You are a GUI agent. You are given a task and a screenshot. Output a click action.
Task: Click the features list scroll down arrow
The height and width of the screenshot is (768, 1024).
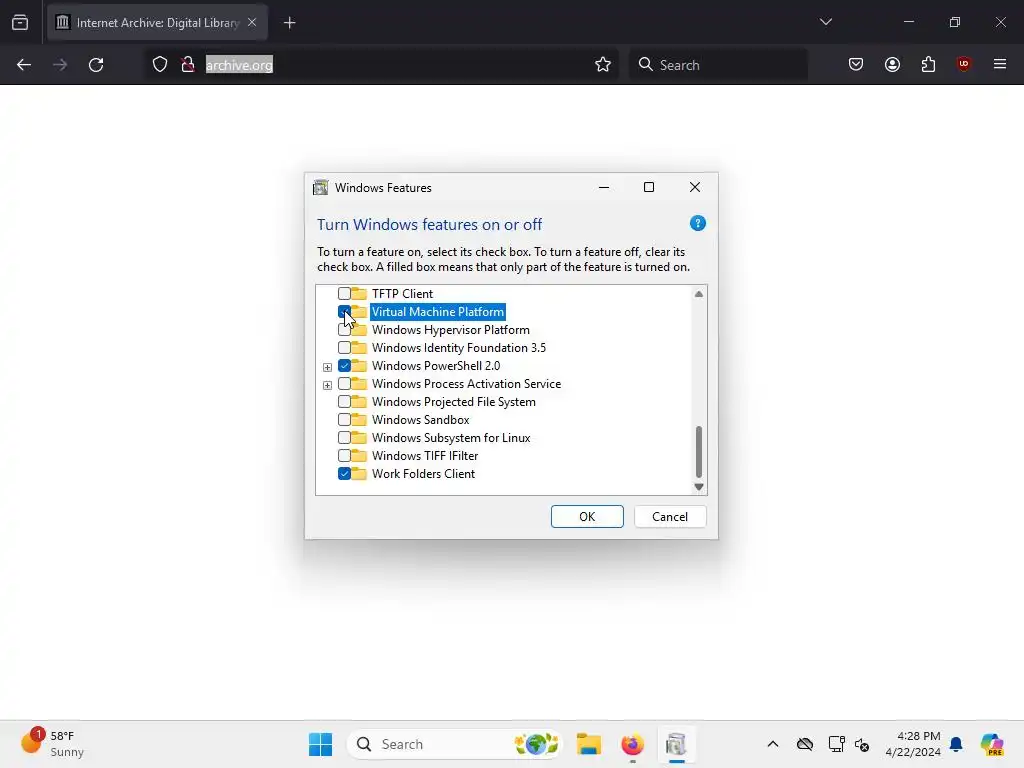click(x=699, y=487)
